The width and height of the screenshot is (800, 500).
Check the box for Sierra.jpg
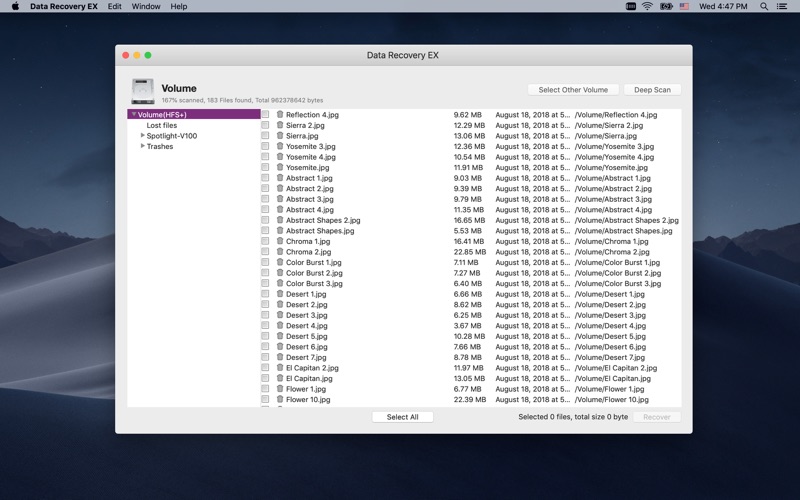tap(265, 136)
